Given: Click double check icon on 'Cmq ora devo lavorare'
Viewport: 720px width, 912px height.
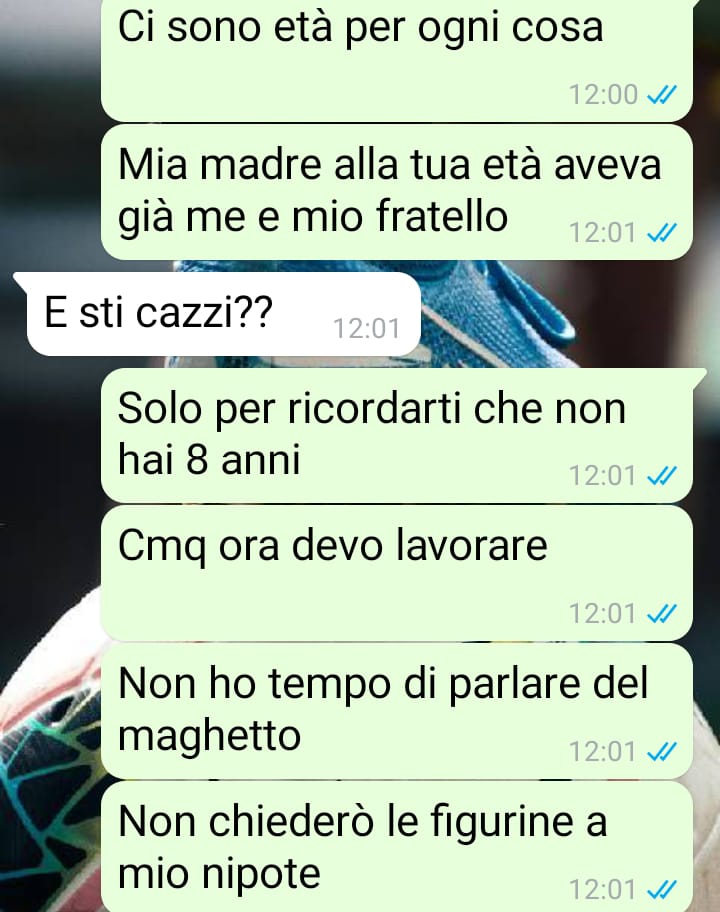Looking at the screenshot, I should [x=662, y=614].
